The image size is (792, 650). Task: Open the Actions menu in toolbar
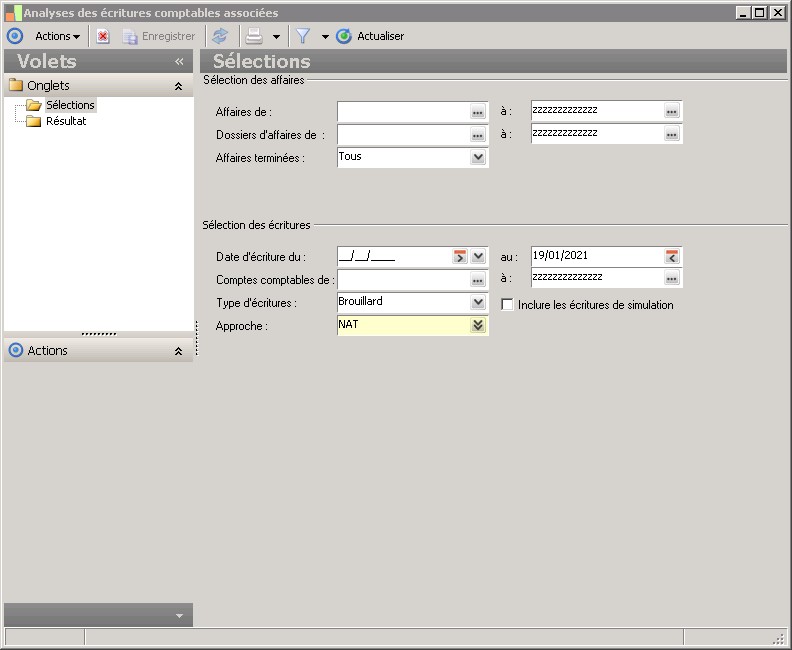(57, 36)
